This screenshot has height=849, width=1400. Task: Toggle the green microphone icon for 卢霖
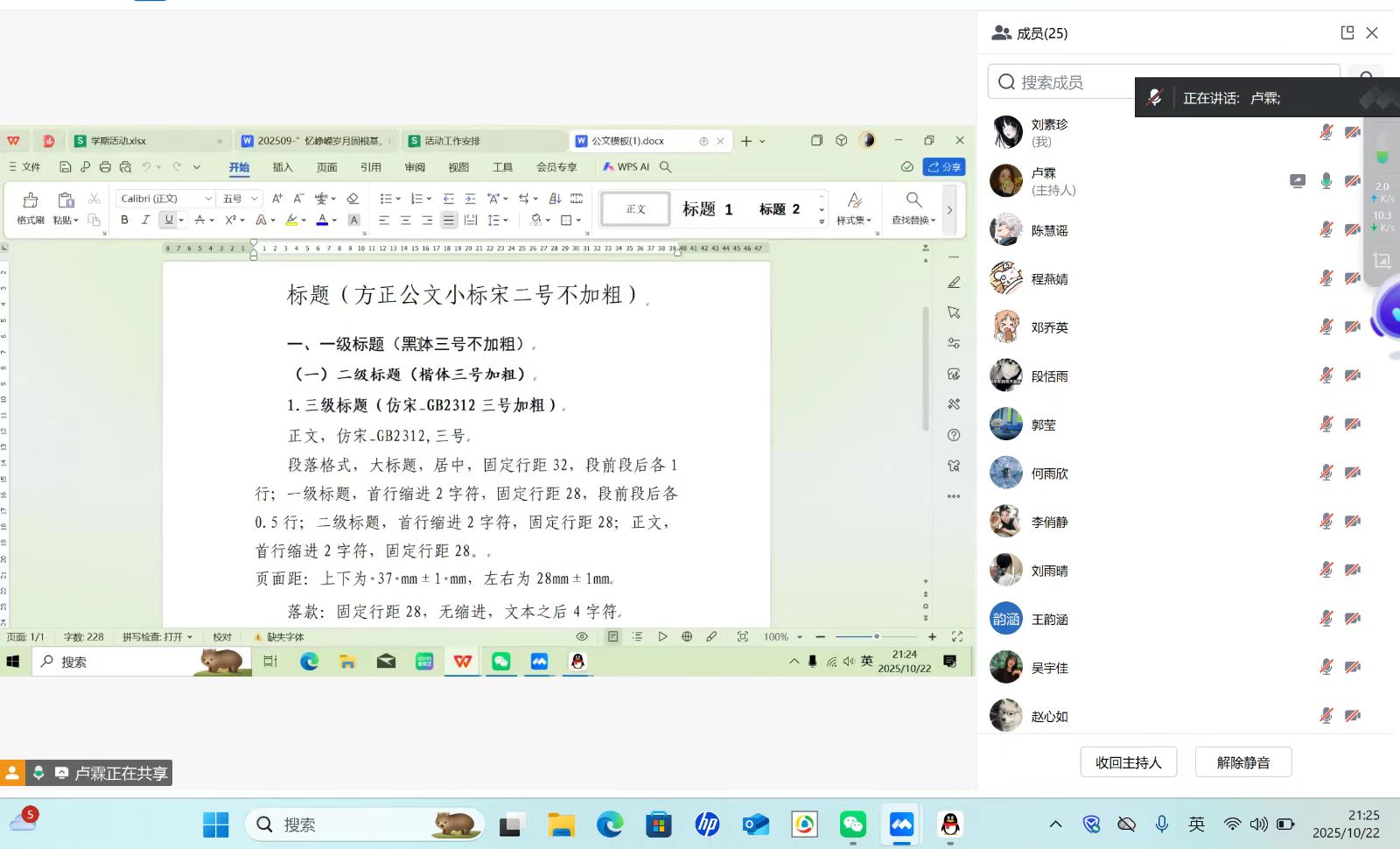(1326, 181)
